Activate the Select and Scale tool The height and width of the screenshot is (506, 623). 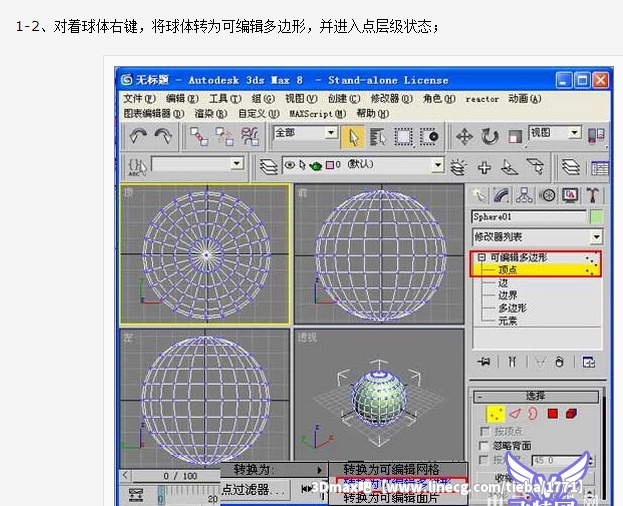[x=515, y=137]
